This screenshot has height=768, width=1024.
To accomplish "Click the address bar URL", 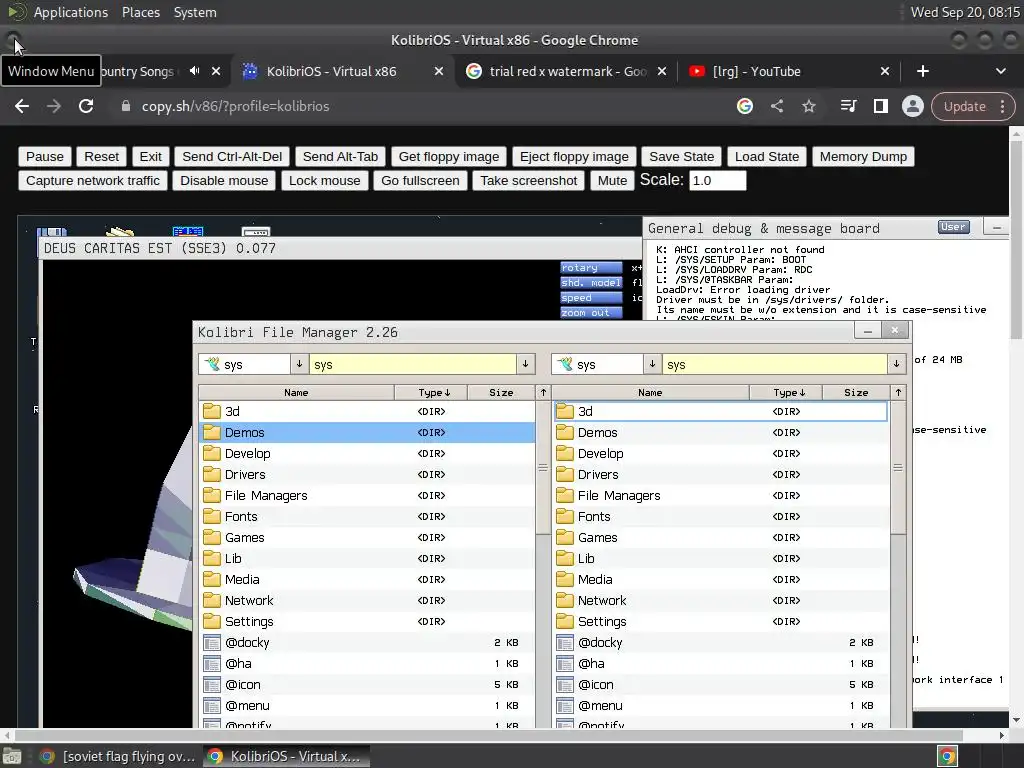I will click(x=235, y=106).
